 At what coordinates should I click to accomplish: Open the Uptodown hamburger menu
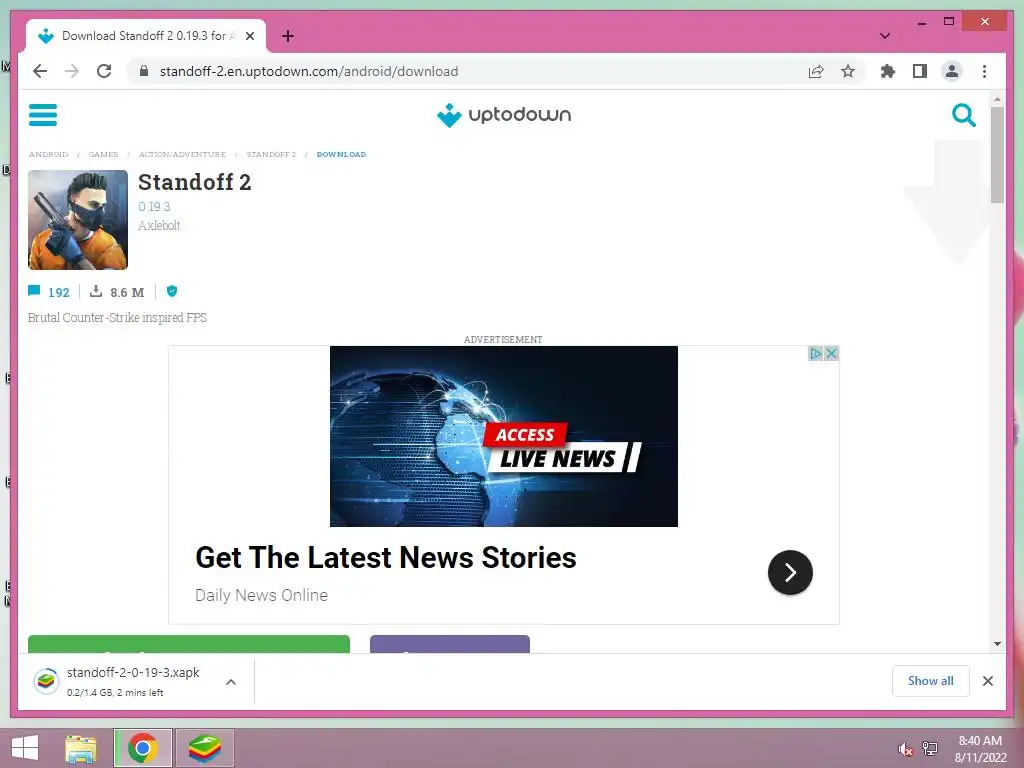coord(42,115)
